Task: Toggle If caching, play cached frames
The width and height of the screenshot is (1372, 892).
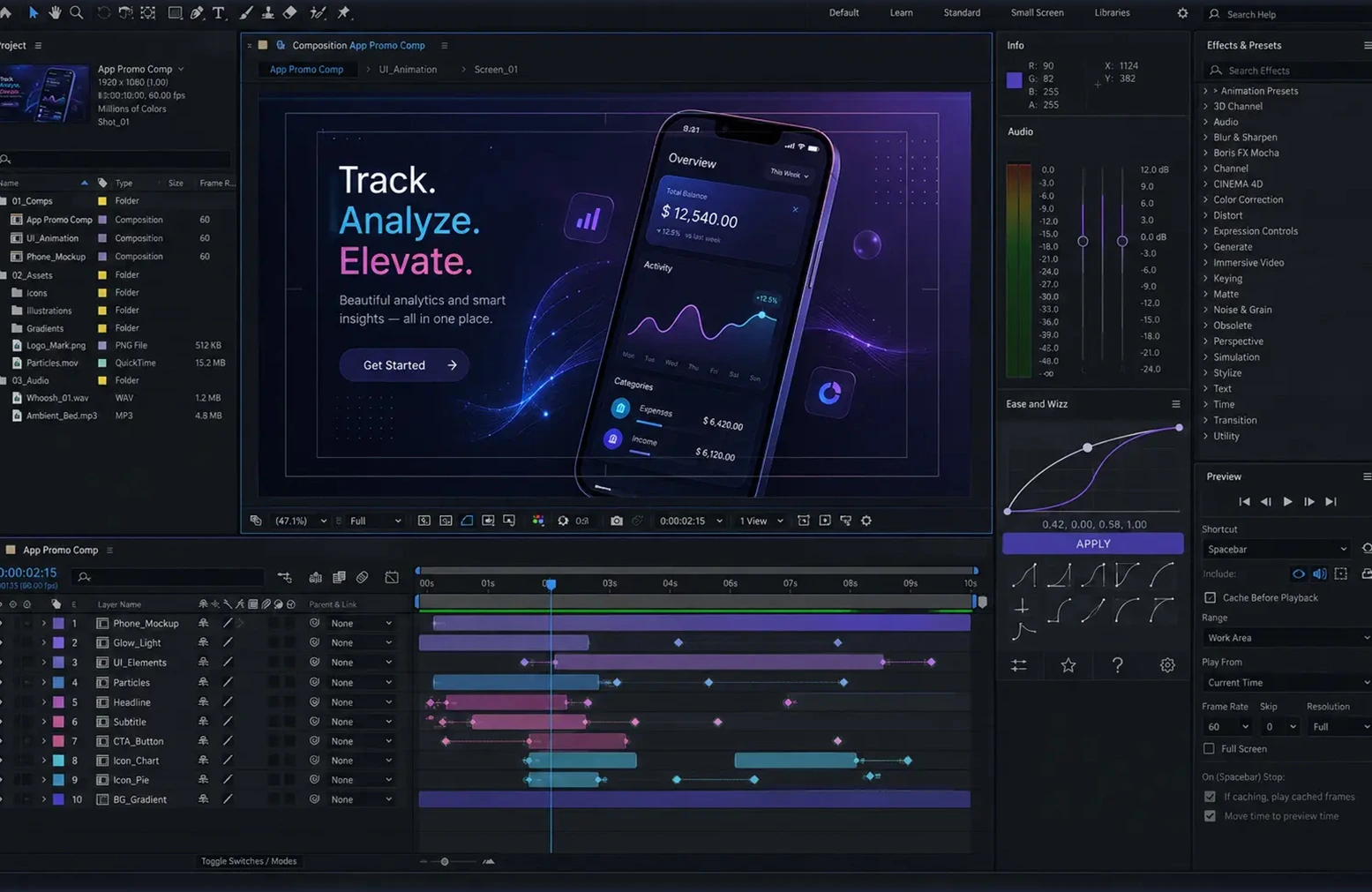Action: pos(1210,797)
